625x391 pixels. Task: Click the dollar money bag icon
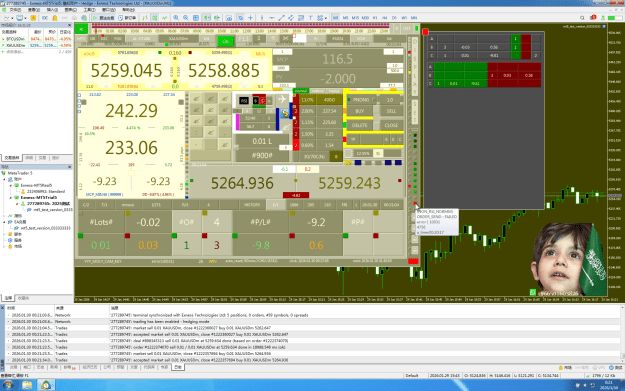[285, 113]
